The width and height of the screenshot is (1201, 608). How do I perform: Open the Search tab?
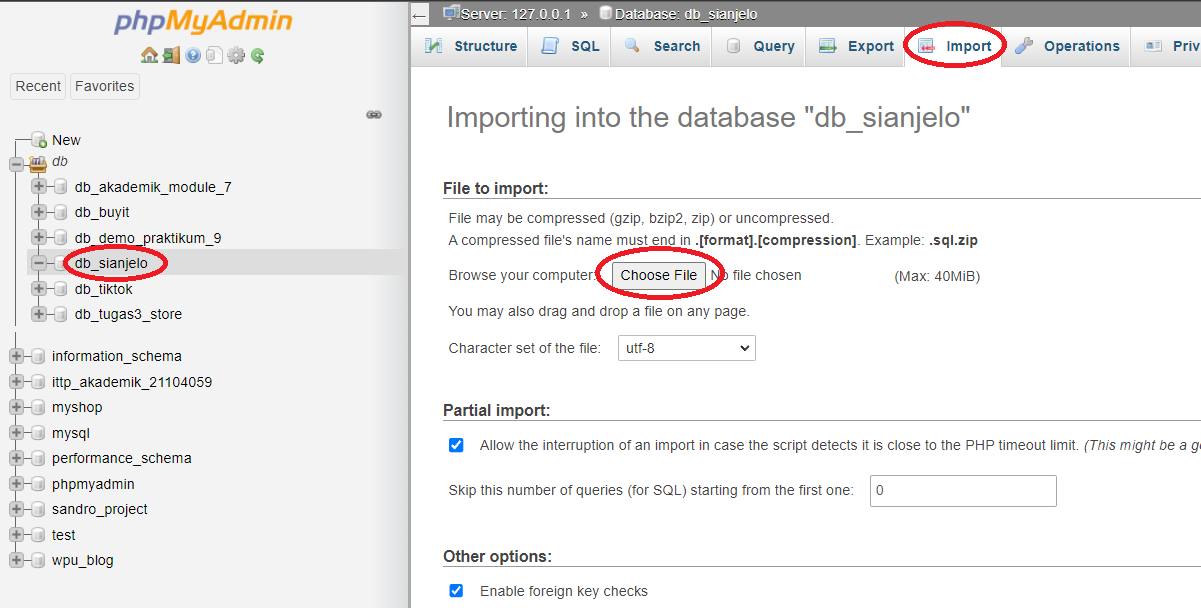click(x=661, y=46)
